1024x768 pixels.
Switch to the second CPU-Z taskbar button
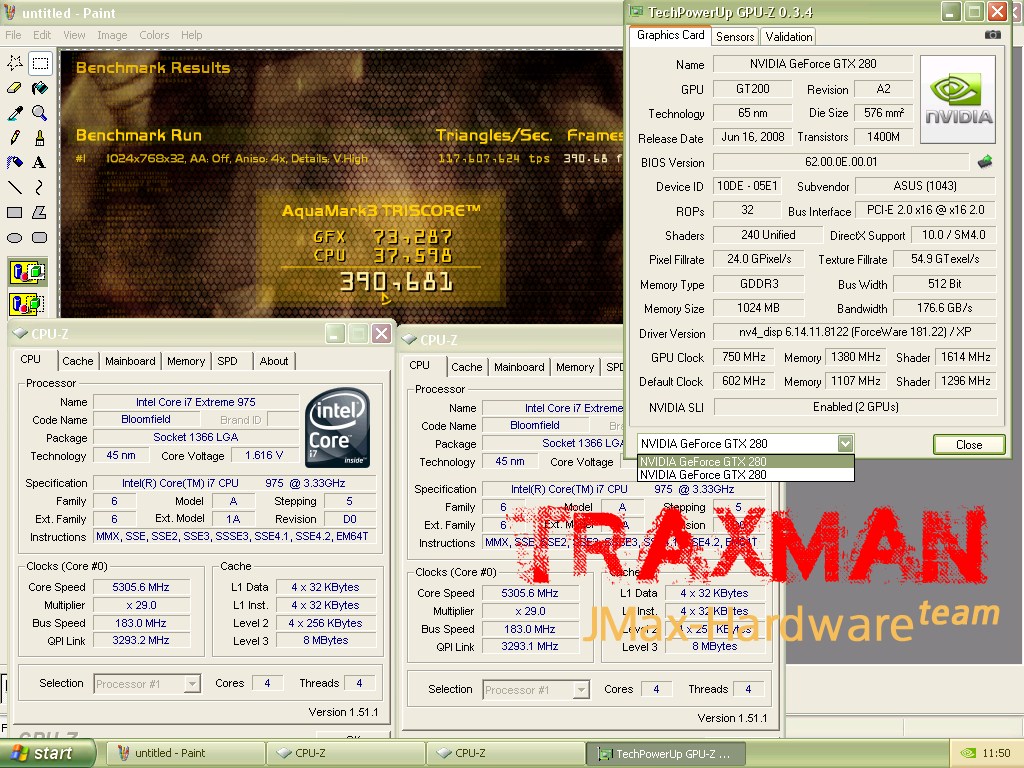[505, 753]
